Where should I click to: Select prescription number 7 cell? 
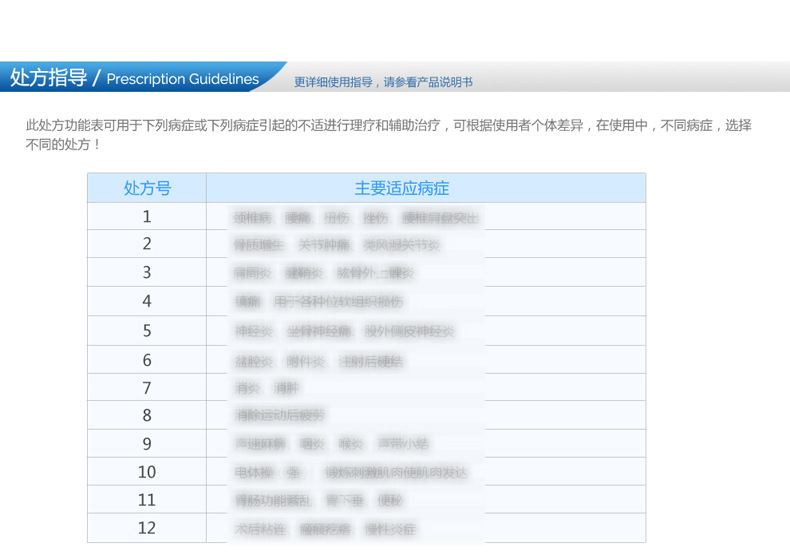coord(147,387)
